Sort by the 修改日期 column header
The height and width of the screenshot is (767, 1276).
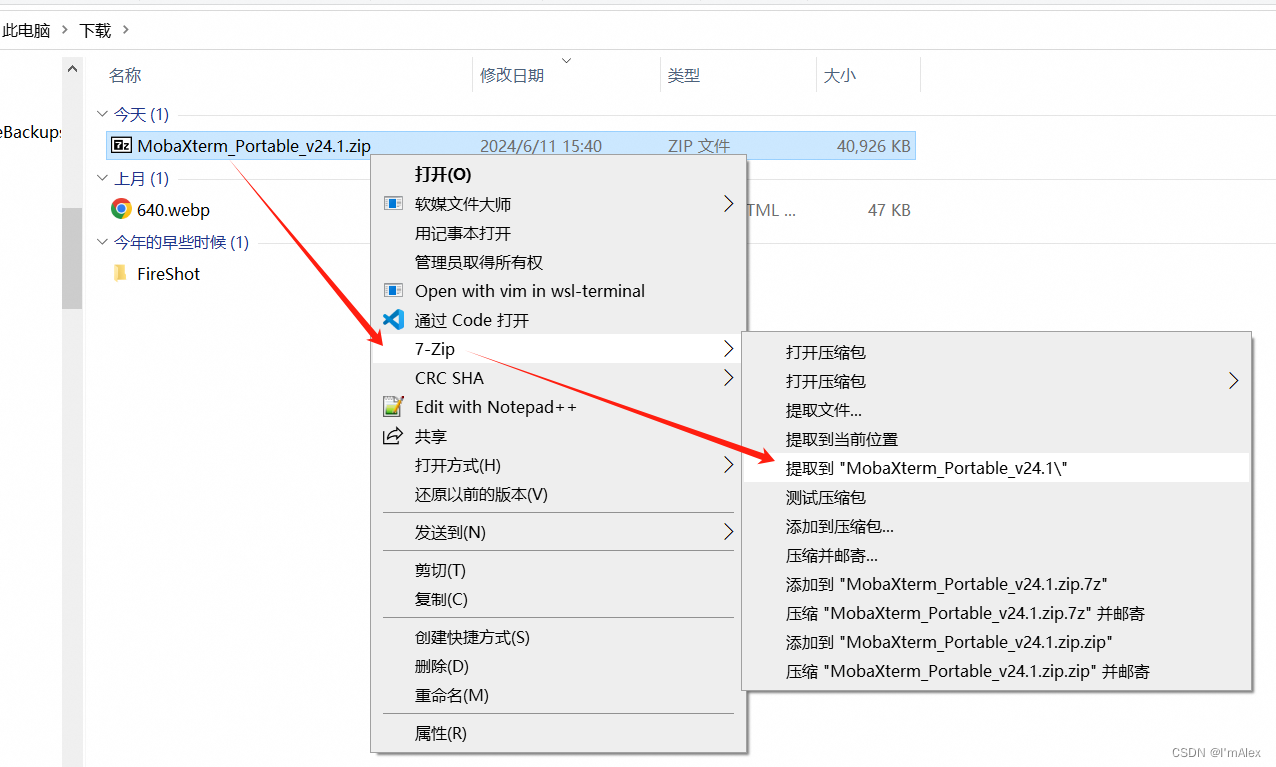[512, 75]
